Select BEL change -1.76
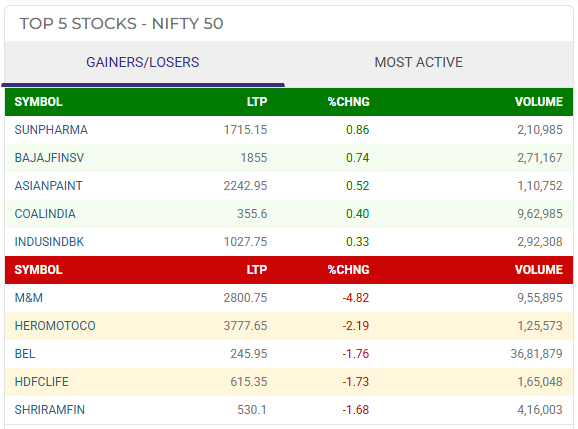The height and width of the screenshot is (429, 578). point(356,354)
